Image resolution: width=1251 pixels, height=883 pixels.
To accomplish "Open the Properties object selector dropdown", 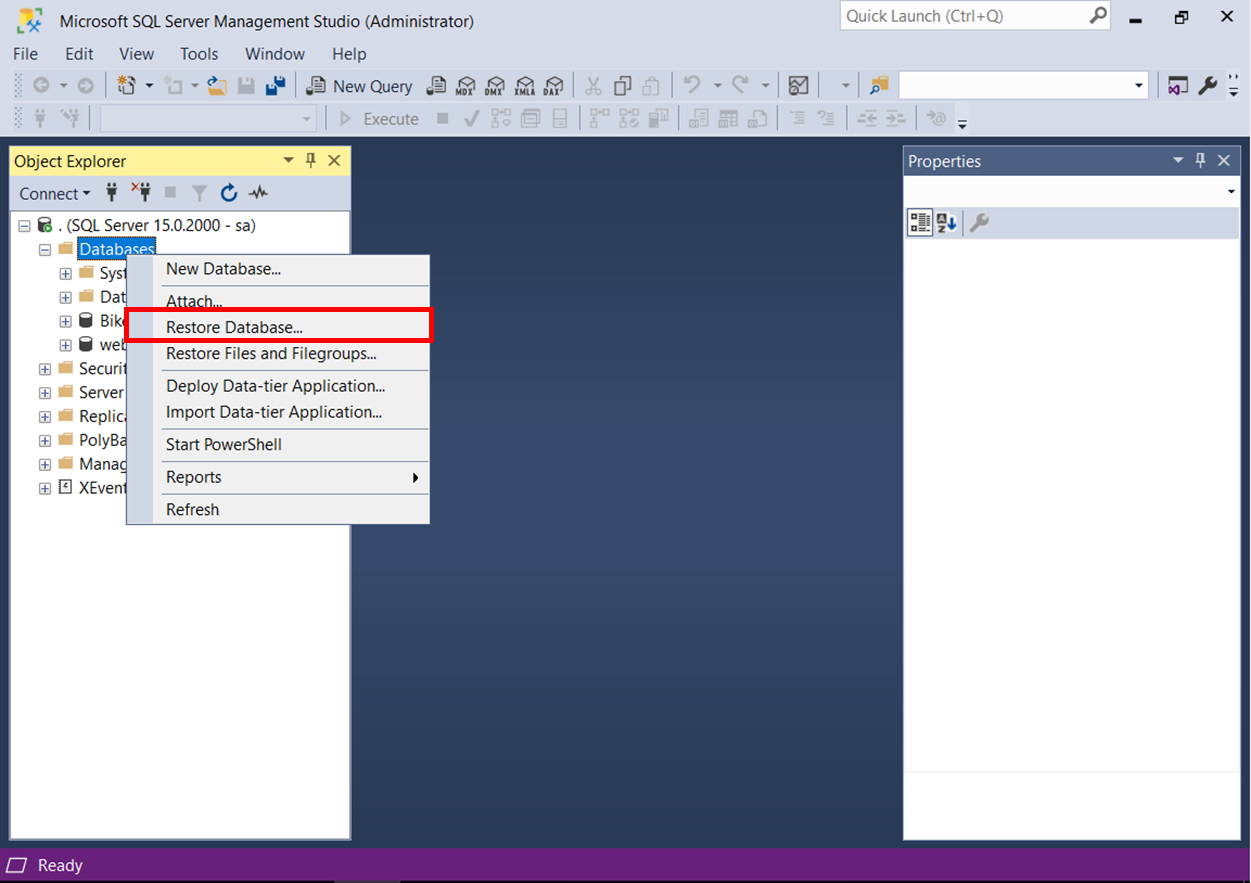I will 1230,191.
